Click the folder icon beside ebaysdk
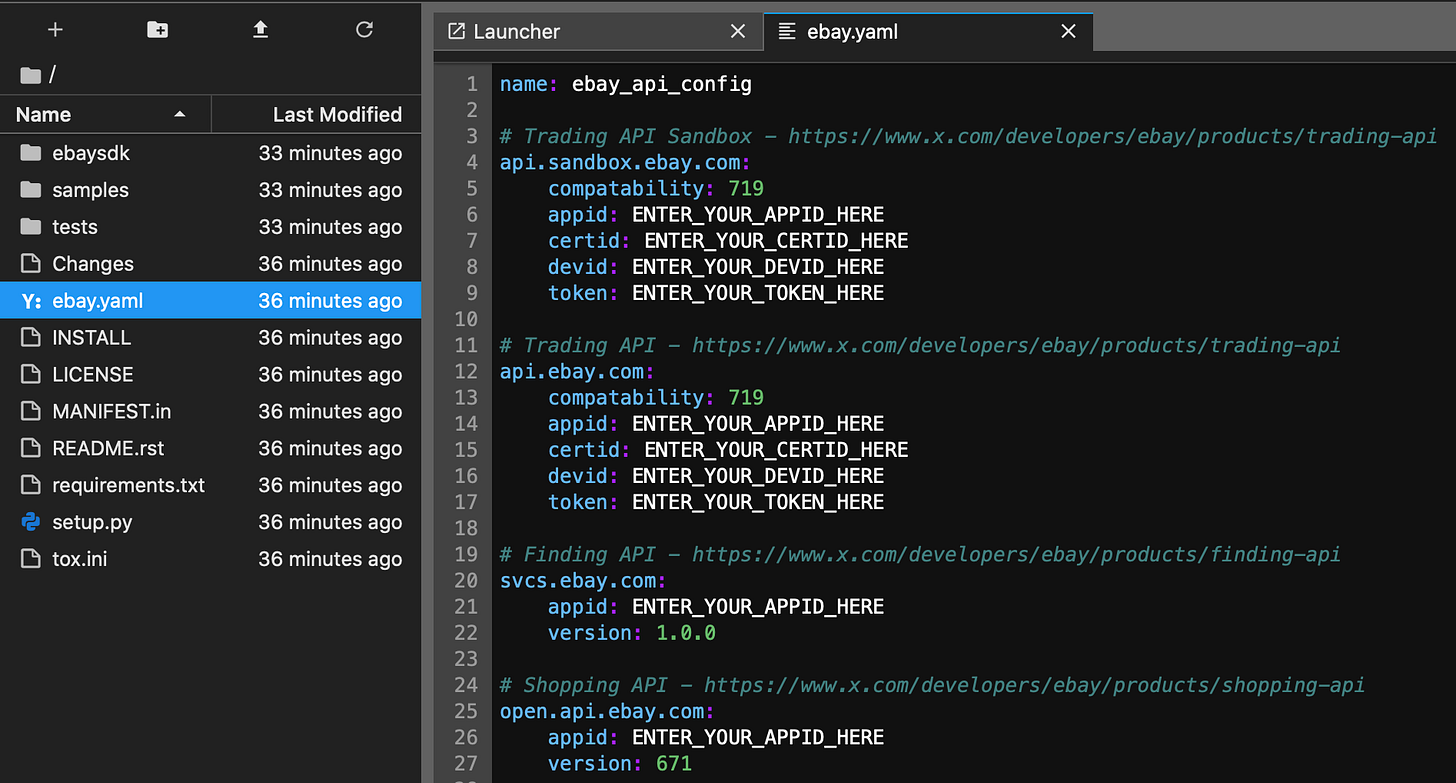The height and width of the screenshot is (783, 1456). (30, 152)
